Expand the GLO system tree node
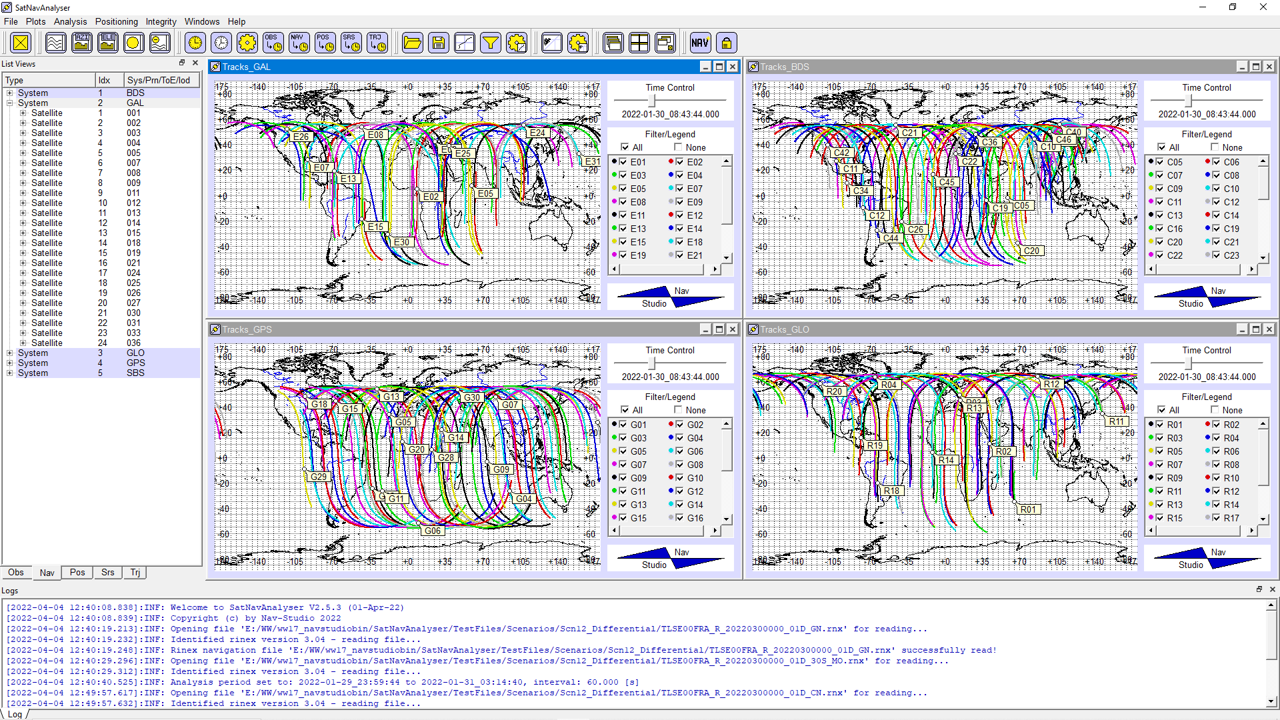This screenshot has height=720, width=1280. (10, 353)
